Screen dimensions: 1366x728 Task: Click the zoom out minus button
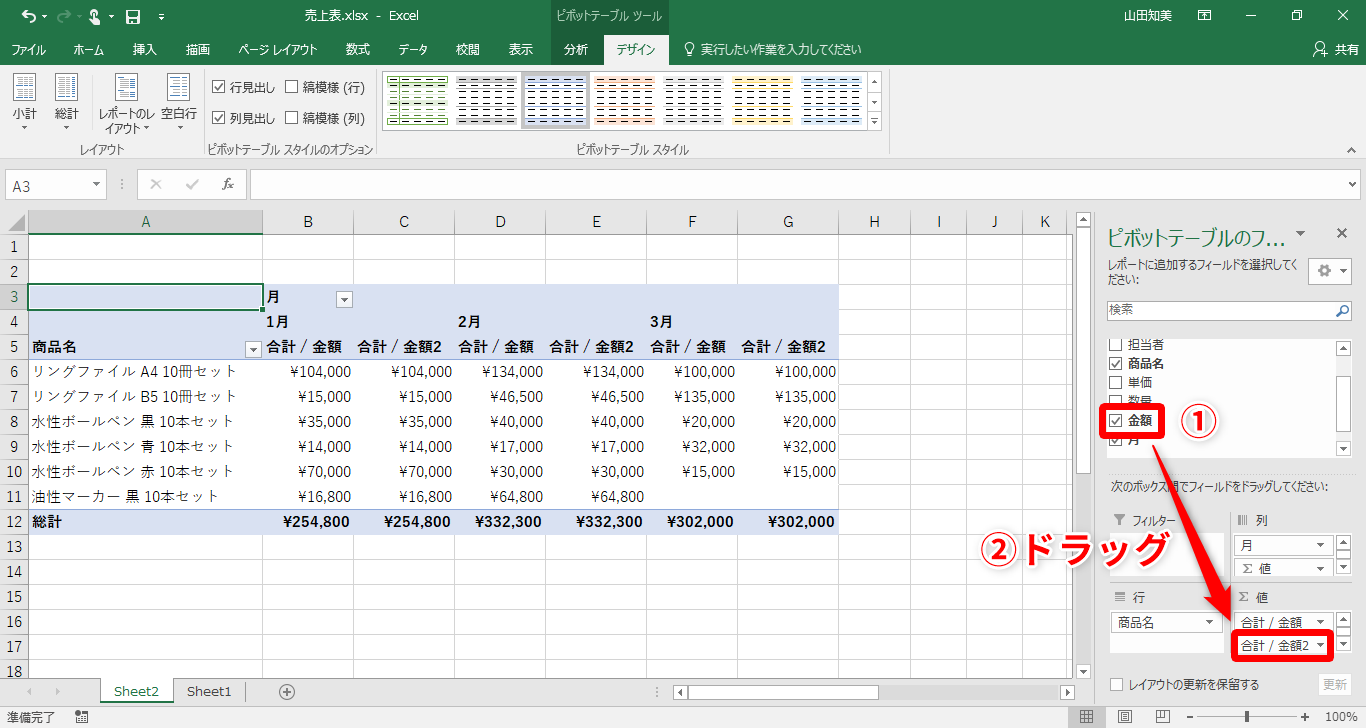[x=1191, y=717]
